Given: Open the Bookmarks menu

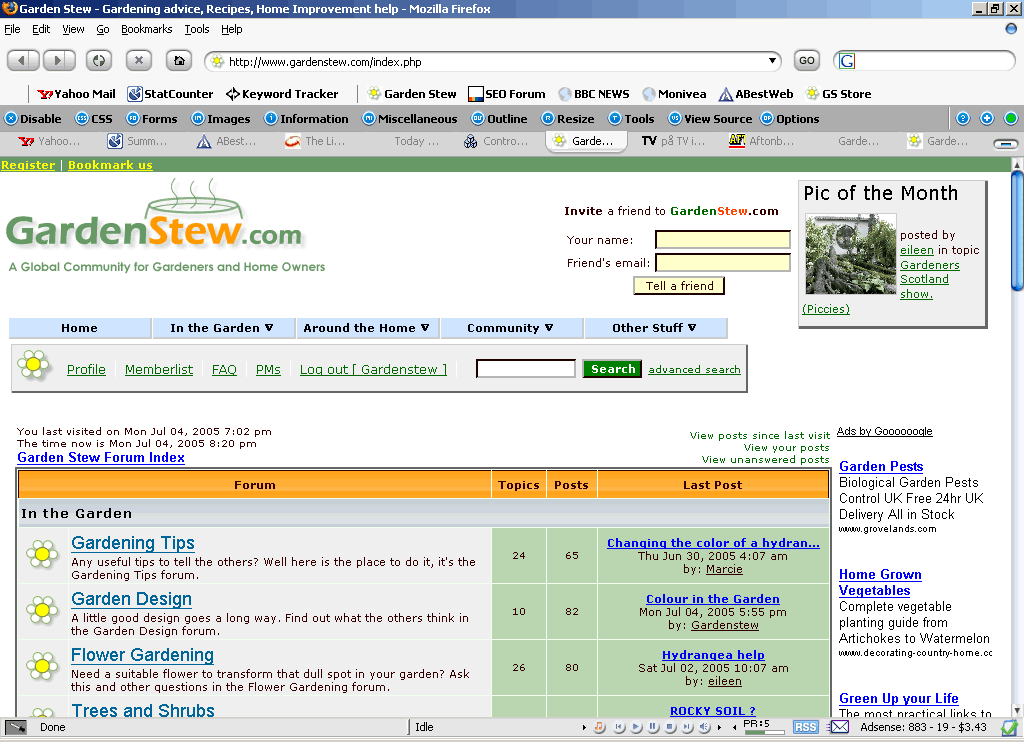Looking at the screenshot, I should point(147,30).
